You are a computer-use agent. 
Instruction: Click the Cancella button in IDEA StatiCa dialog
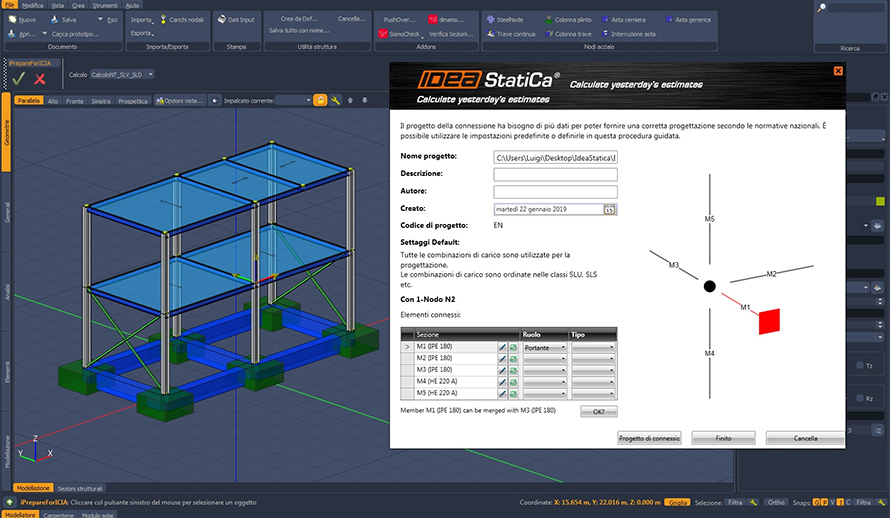[805, 438]
